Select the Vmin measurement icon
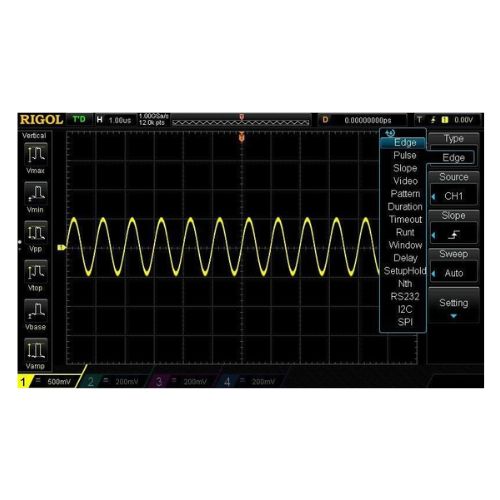The height and width of the screenshot is (500, 500). pos(36,193)
